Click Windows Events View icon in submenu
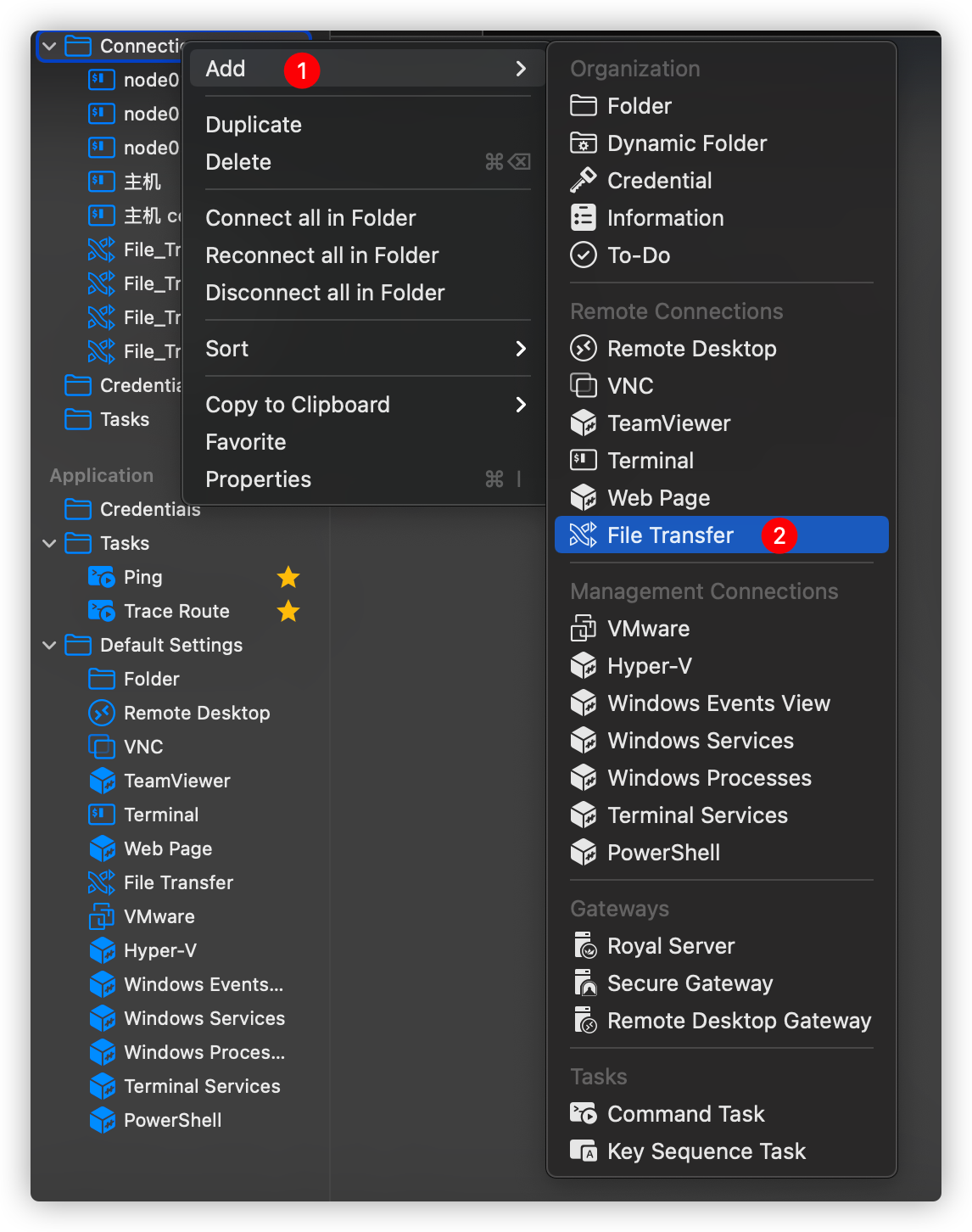 [584, 703]
